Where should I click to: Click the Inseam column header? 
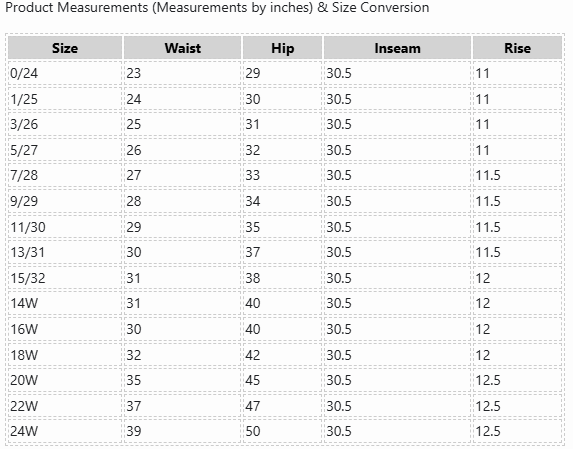pos(397,48)
